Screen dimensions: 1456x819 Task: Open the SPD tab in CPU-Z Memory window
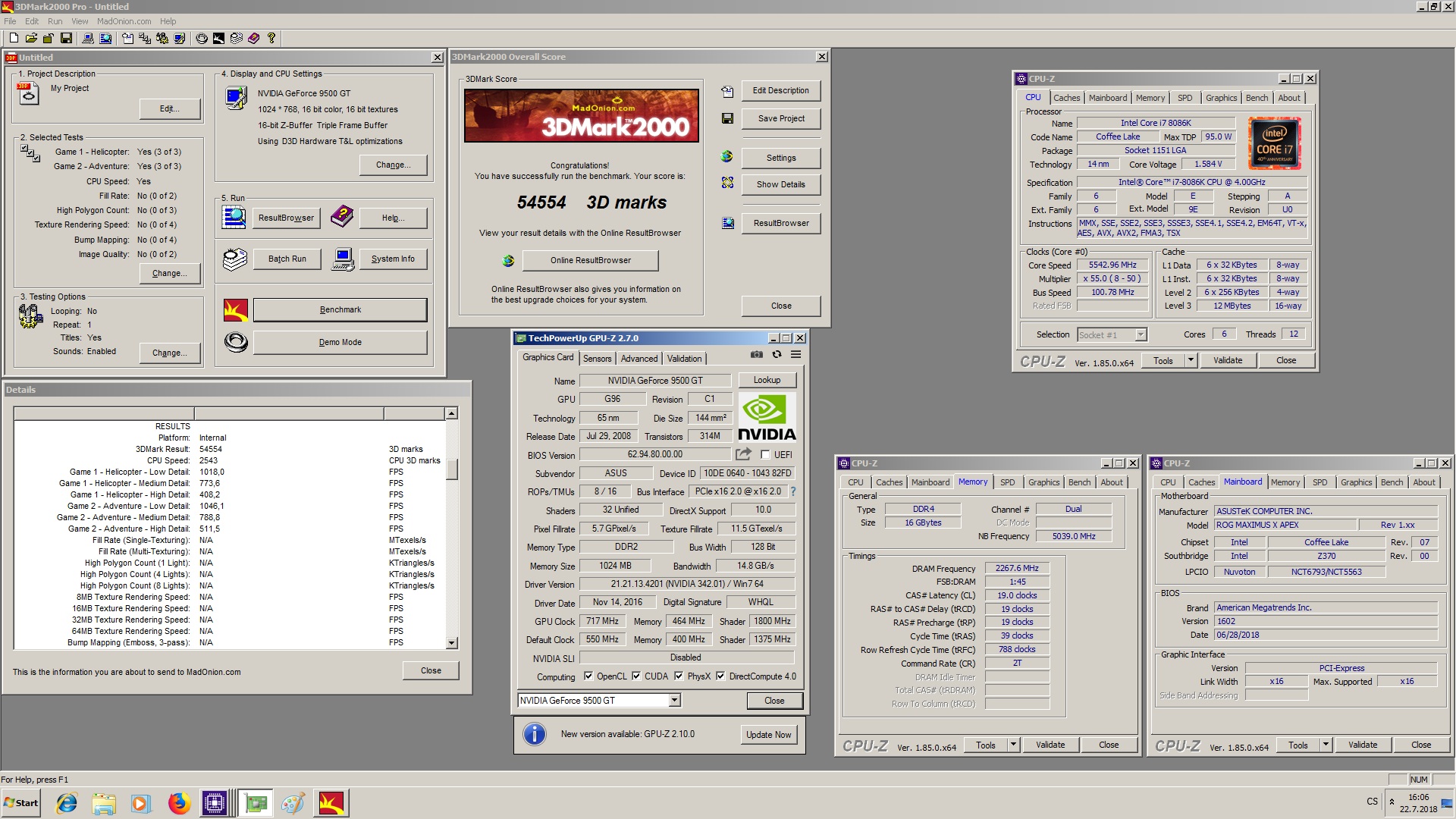click(x=1007, y=482)
